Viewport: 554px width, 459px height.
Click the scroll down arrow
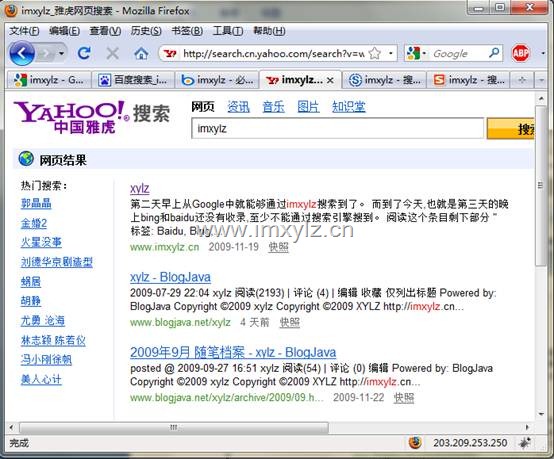coord(541,413)
